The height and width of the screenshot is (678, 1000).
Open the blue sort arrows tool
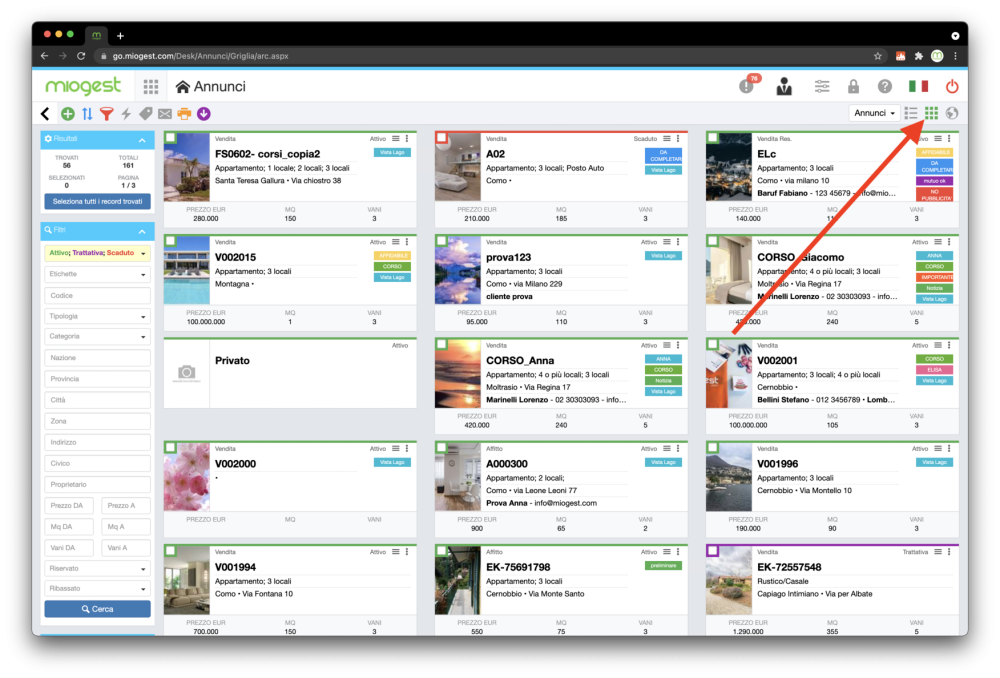pyautogui.click(x=87, y=114)
